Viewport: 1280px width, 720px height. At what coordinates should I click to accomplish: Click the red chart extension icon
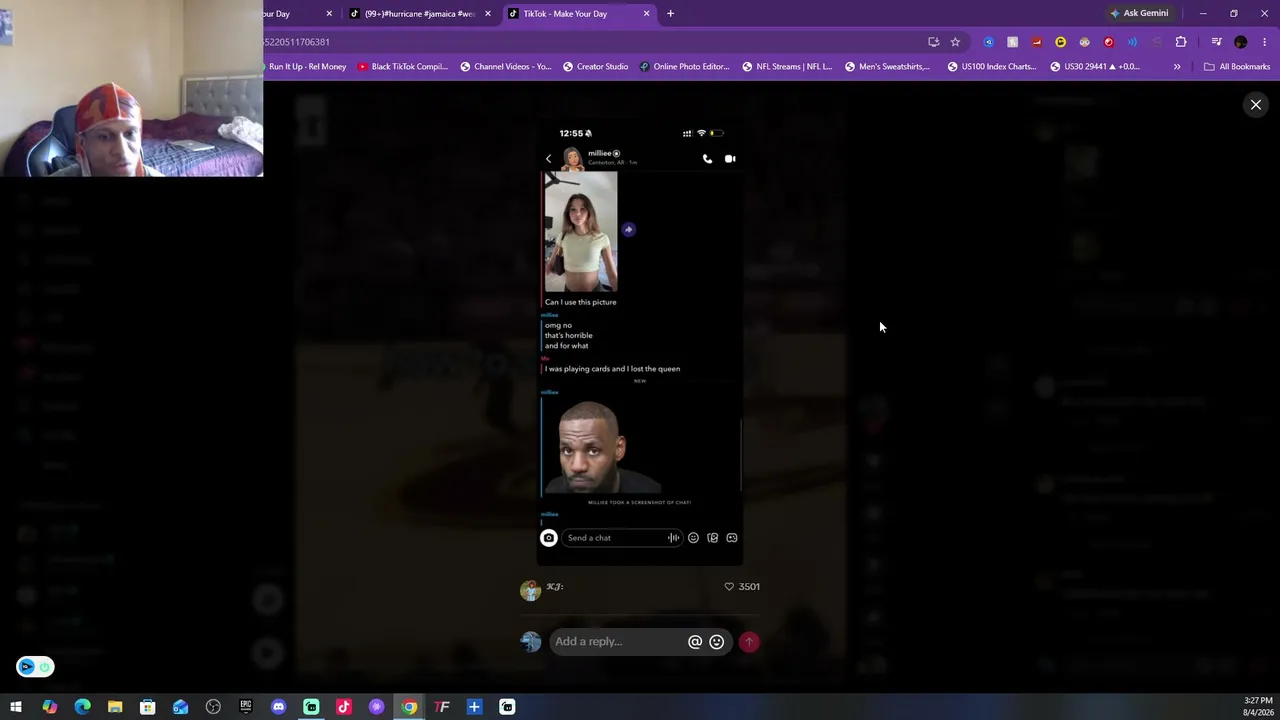coord(1037,42)
